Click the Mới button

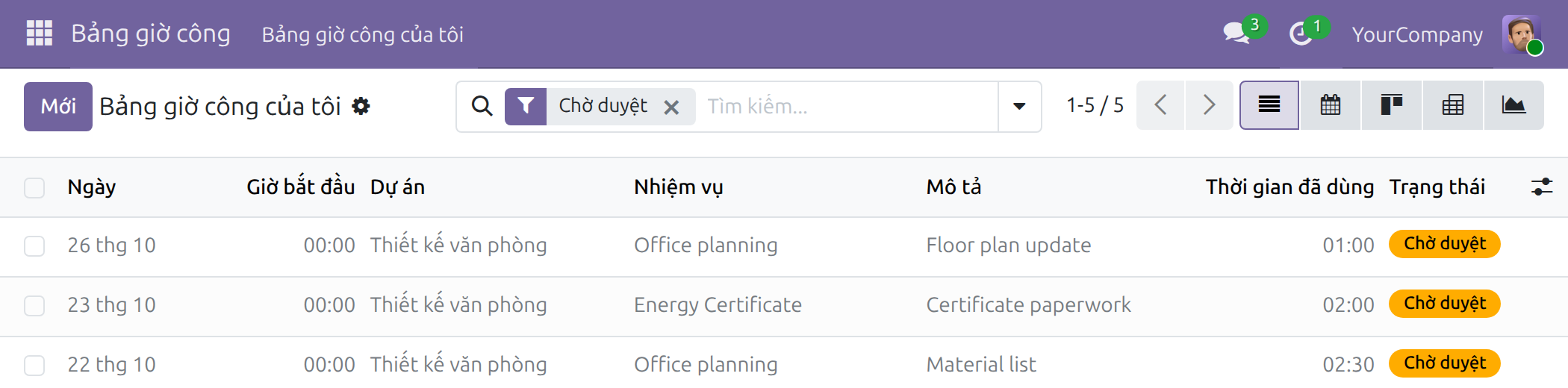tap(58, 107)
